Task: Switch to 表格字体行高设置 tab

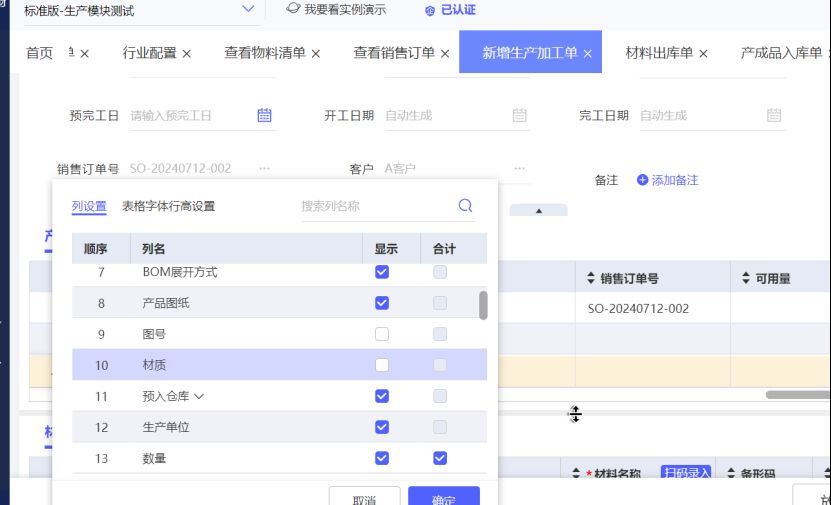Action: [x=168, y=206]
